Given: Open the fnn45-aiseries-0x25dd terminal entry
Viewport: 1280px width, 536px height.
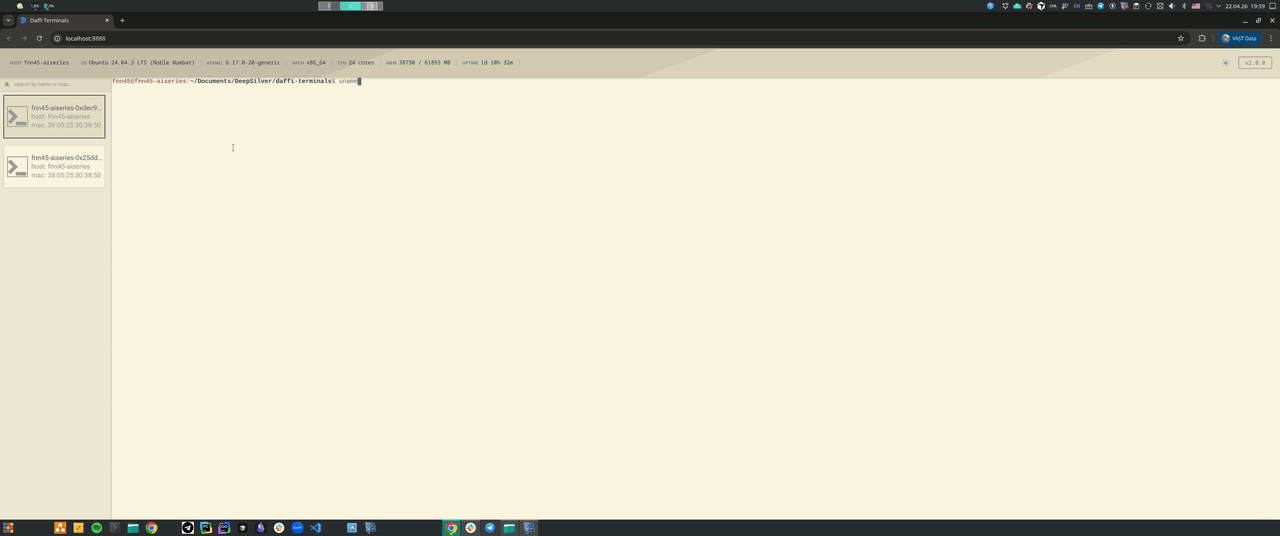Looking at the screenshot, I should click(54, 167).
